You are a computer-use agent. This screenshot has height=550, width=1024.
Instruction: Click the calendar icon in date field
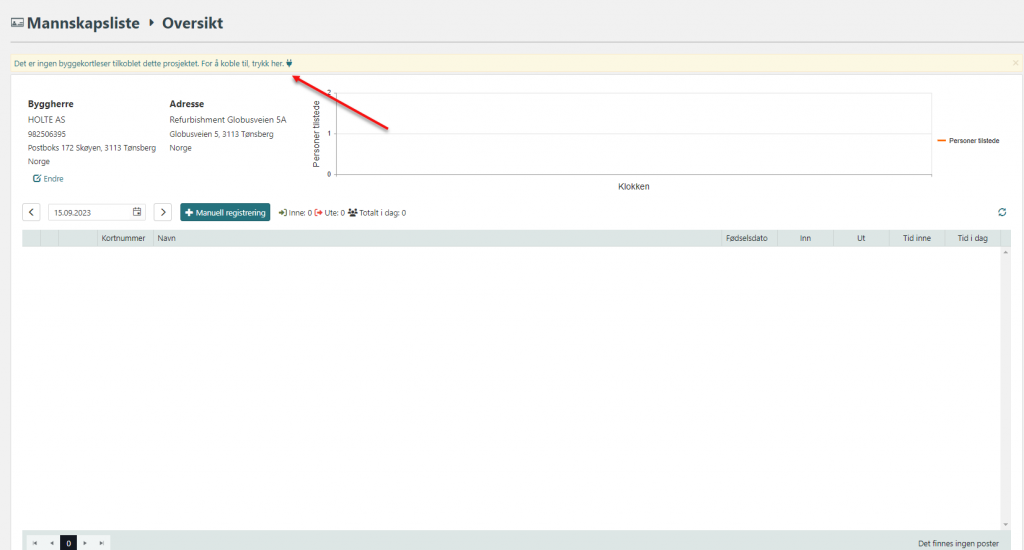tap(137, 212)
